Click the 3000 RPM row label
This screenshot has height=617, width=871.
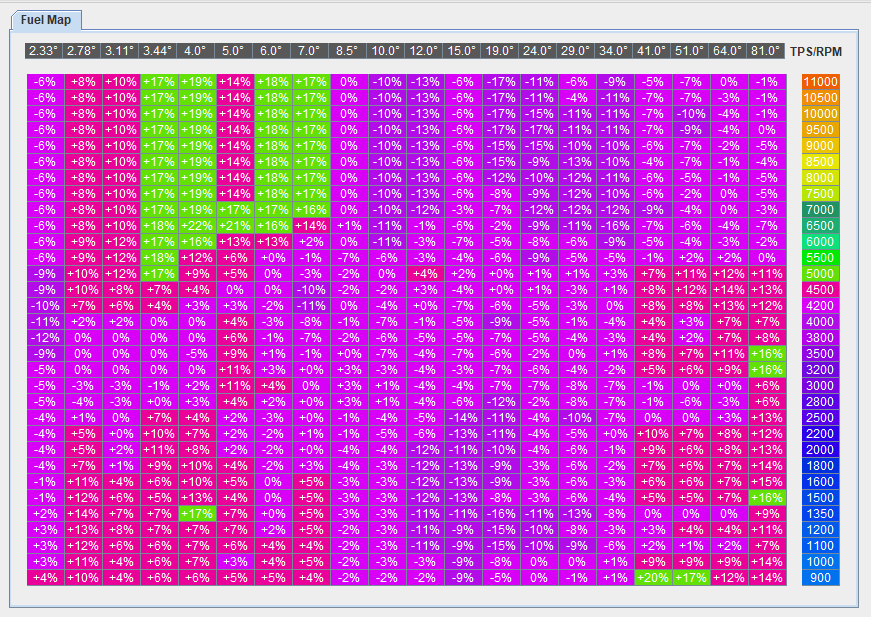point(820,386)
